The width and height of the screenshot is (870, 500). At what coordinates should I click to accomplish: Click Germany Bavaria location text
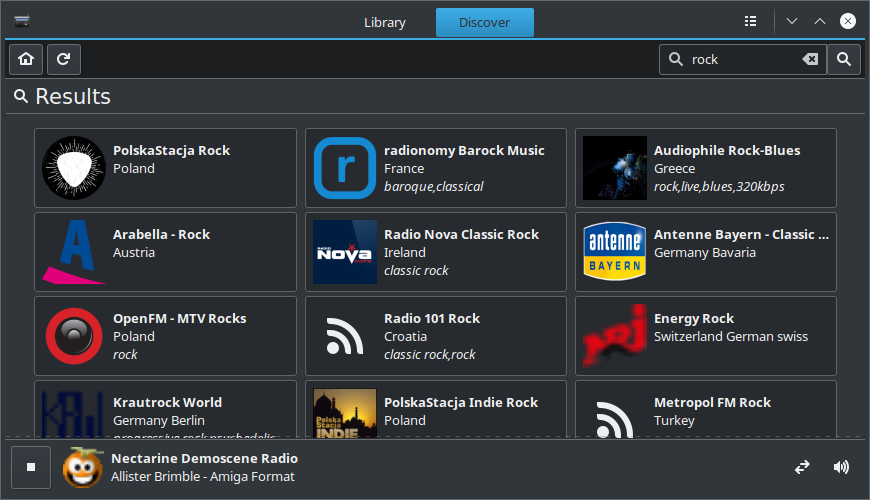pos(705,252)
